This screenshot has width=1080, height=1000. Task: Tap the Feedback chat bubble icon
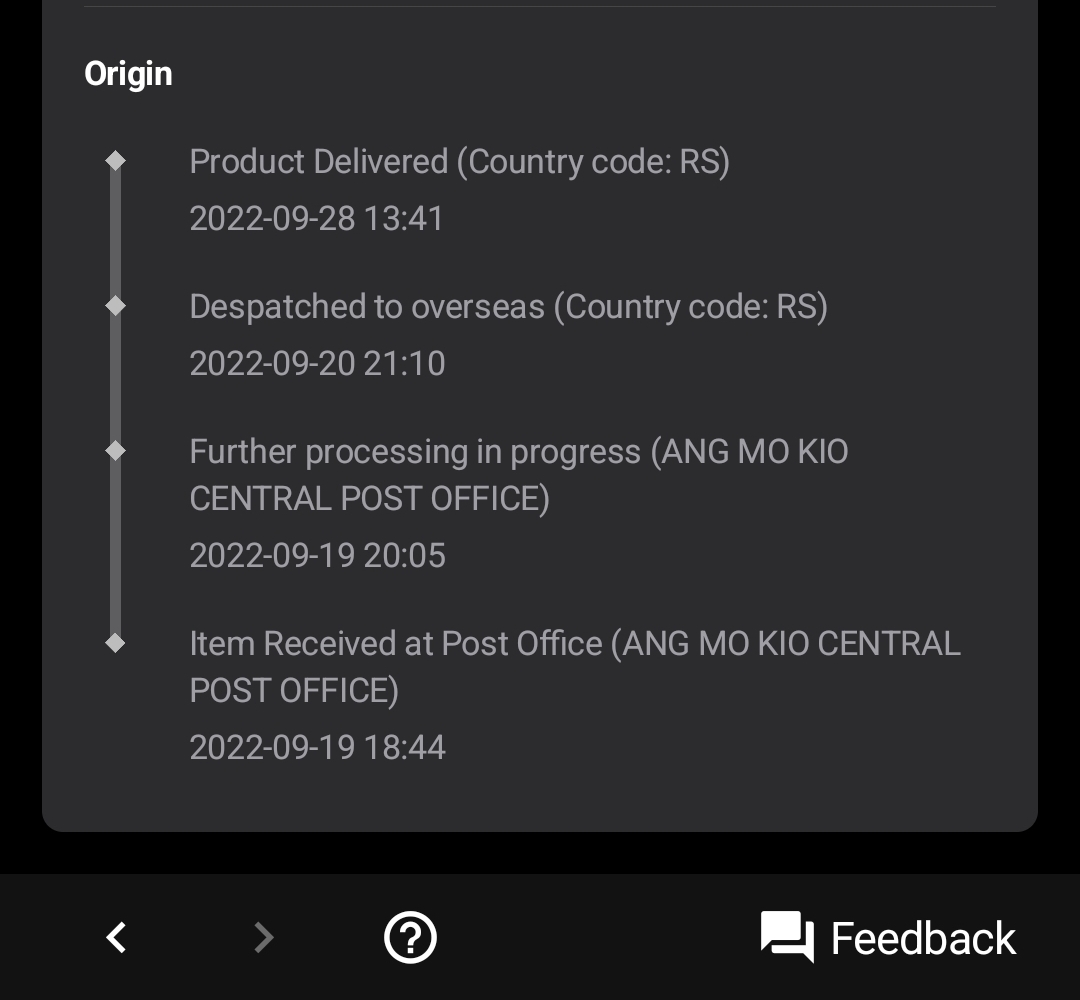(787, 937)
